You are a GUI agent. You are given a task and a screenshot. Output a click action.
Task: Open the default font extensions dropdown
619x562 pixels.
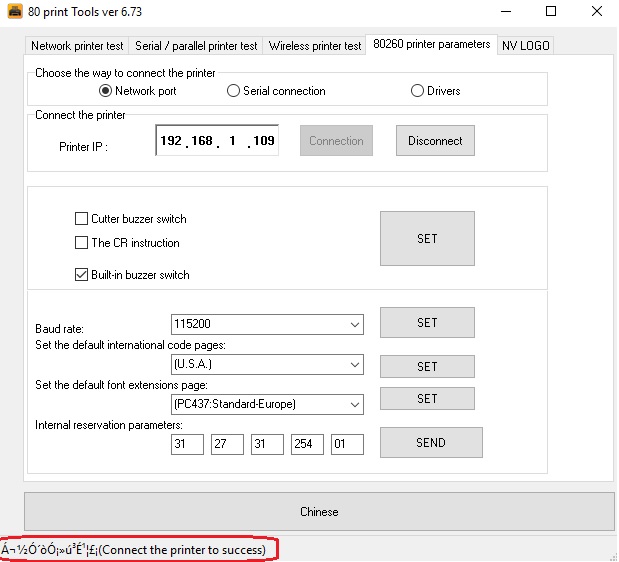(354, 405)
